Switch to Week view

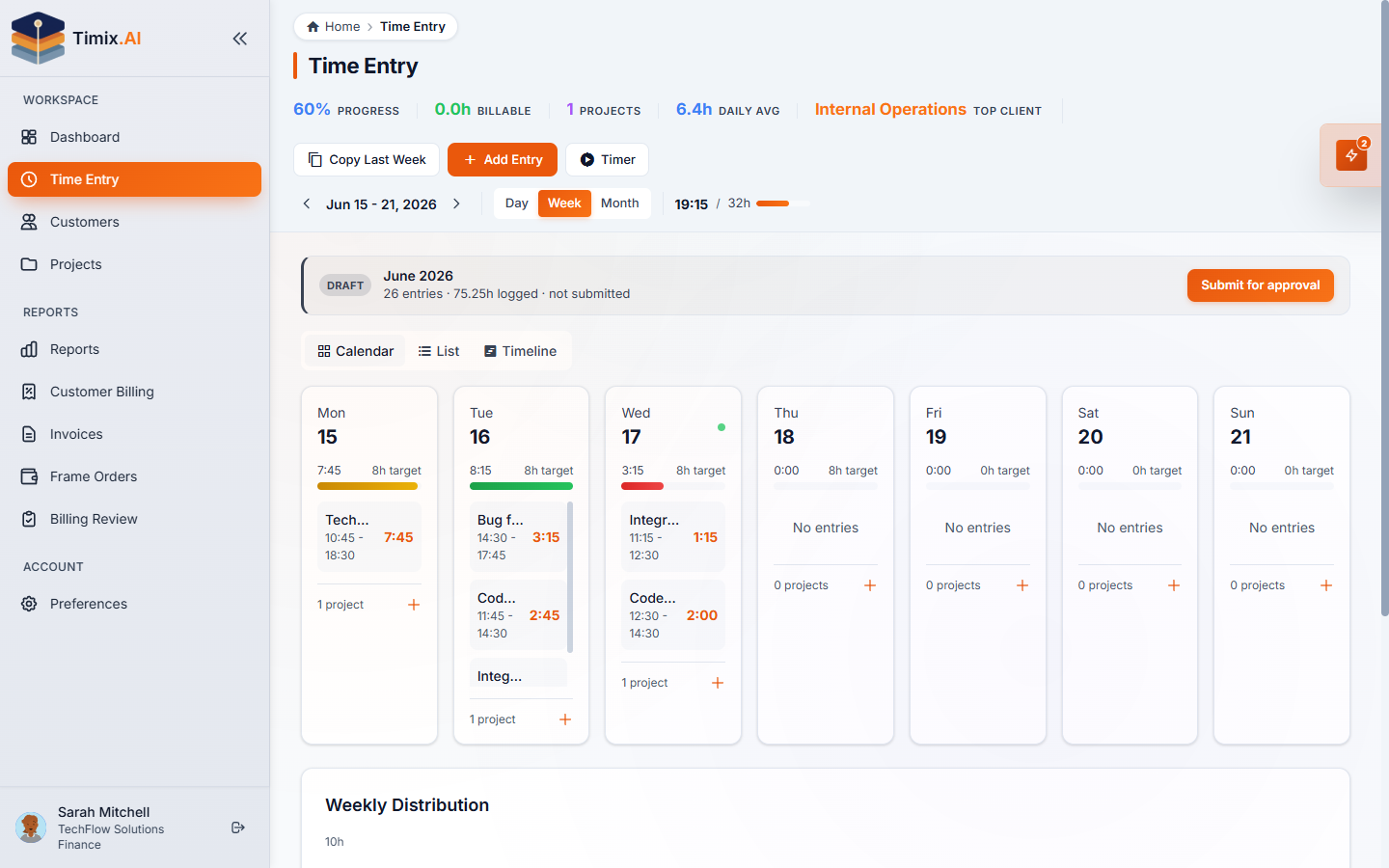[564, 203]
